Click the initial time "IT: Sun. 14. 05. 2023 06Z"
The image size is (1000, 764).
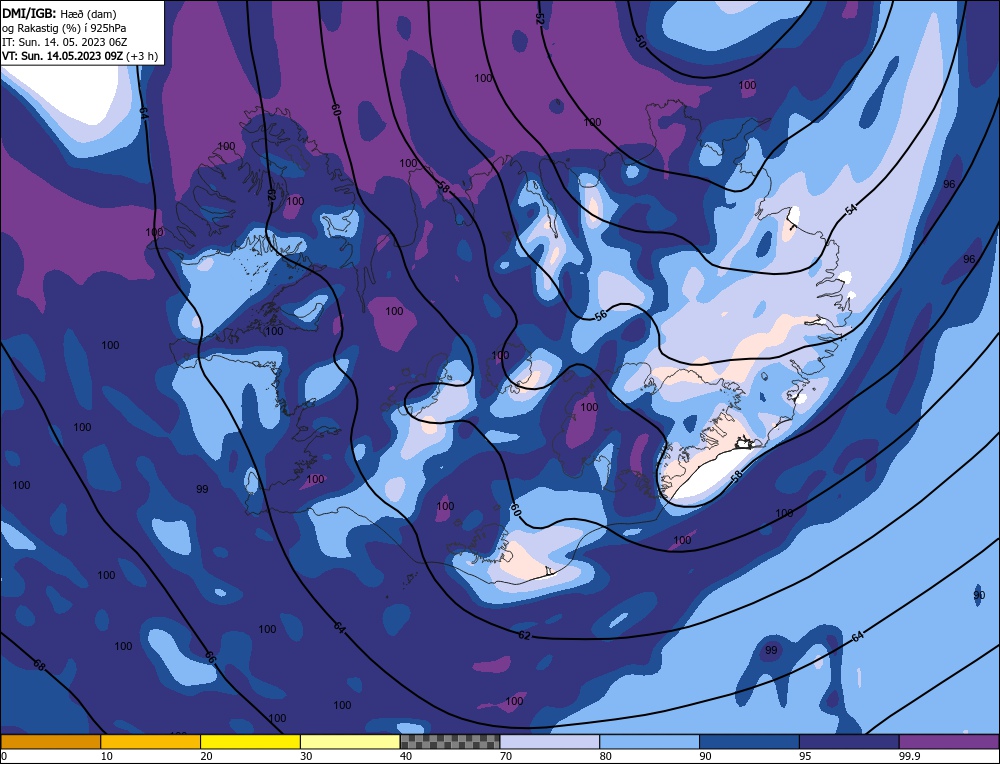(64, 42)
